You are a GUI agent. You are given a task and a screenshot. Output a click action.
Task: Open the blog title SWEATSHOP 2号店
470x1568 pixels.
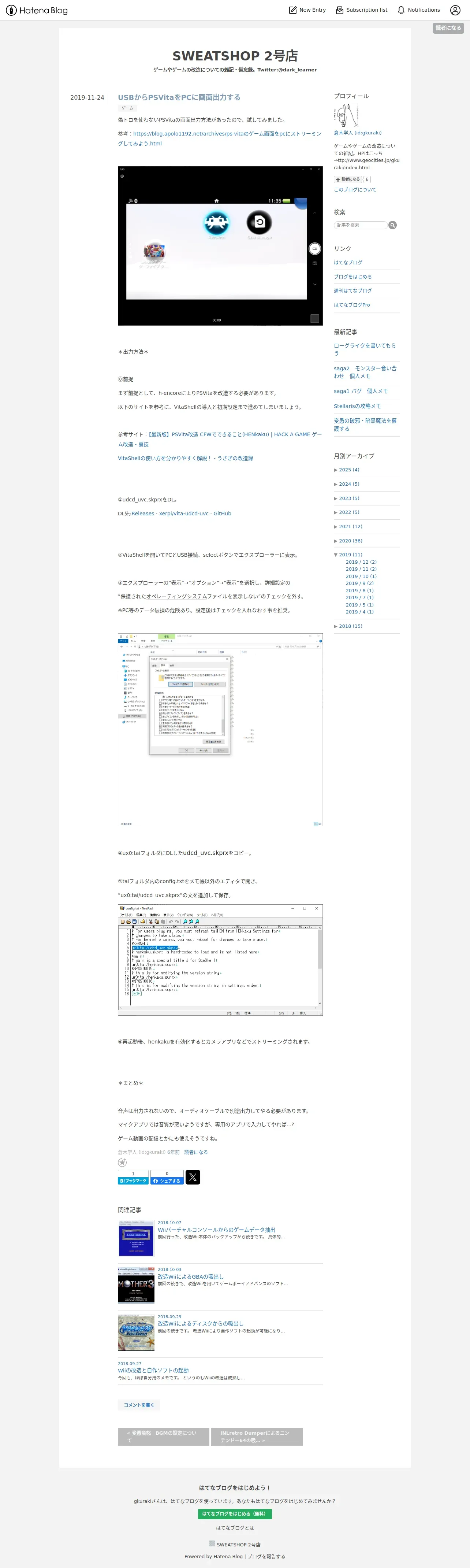pyautogui.click(x=235, y=56)
